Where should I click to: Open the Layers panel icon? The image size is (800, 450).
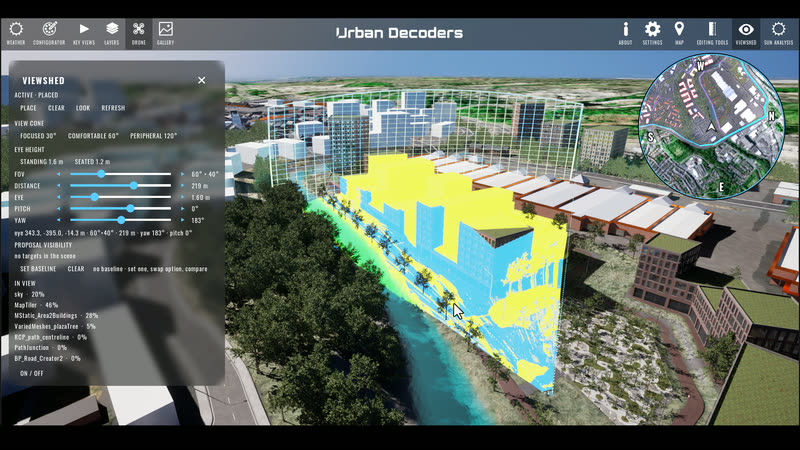coord(112,34)
